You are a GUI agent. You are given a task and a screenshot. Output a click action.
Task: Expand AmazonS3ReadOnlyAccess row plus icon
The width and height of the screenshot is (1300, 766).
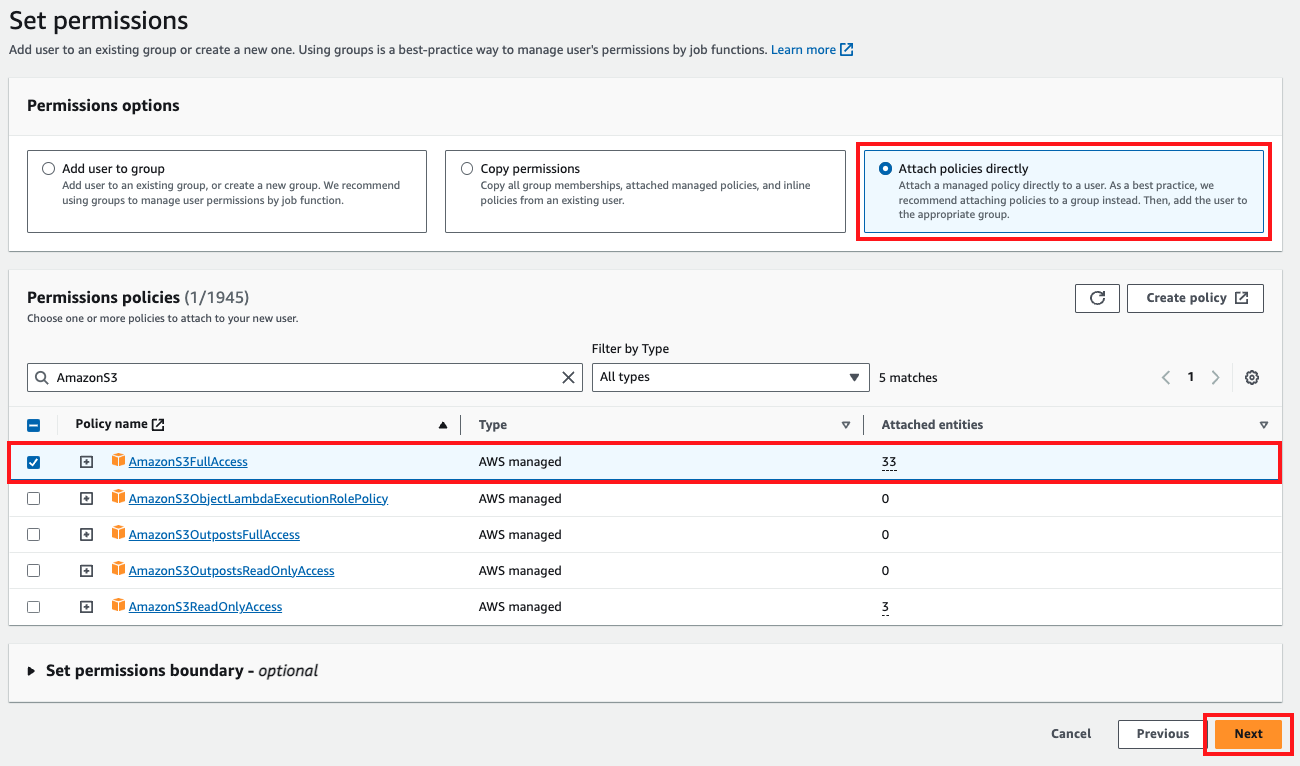click(87, 607)
